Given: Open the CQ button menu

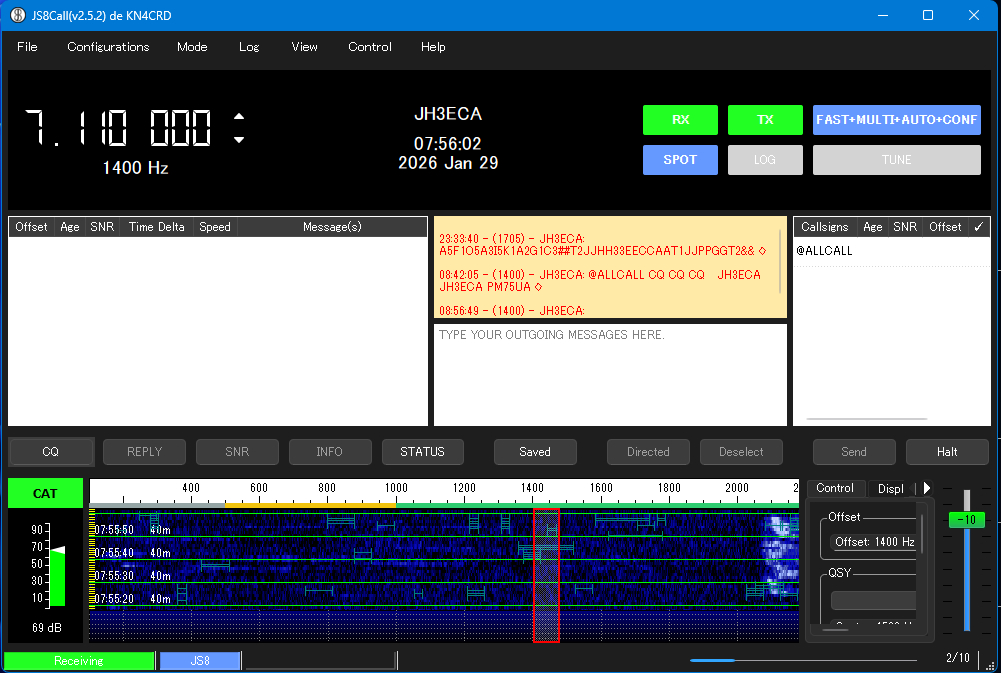Looking at the screenshot, I should coord(51,452).
